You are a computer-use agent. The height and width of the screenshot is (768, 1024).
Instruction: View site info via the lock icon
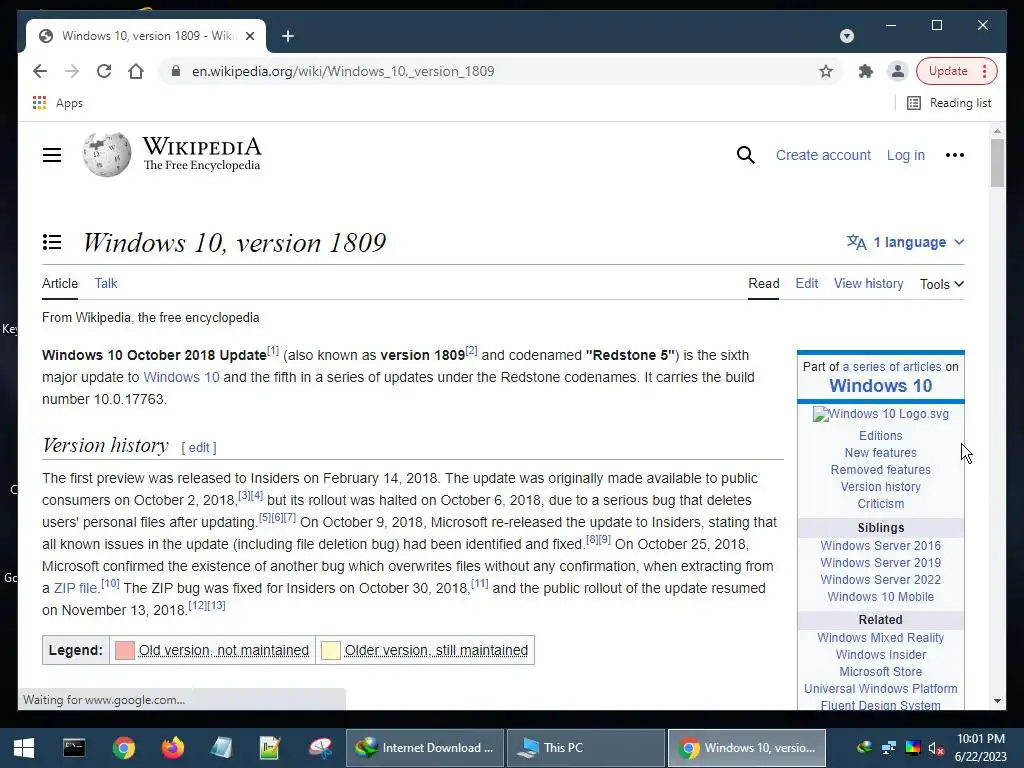(x=175, y=71)
